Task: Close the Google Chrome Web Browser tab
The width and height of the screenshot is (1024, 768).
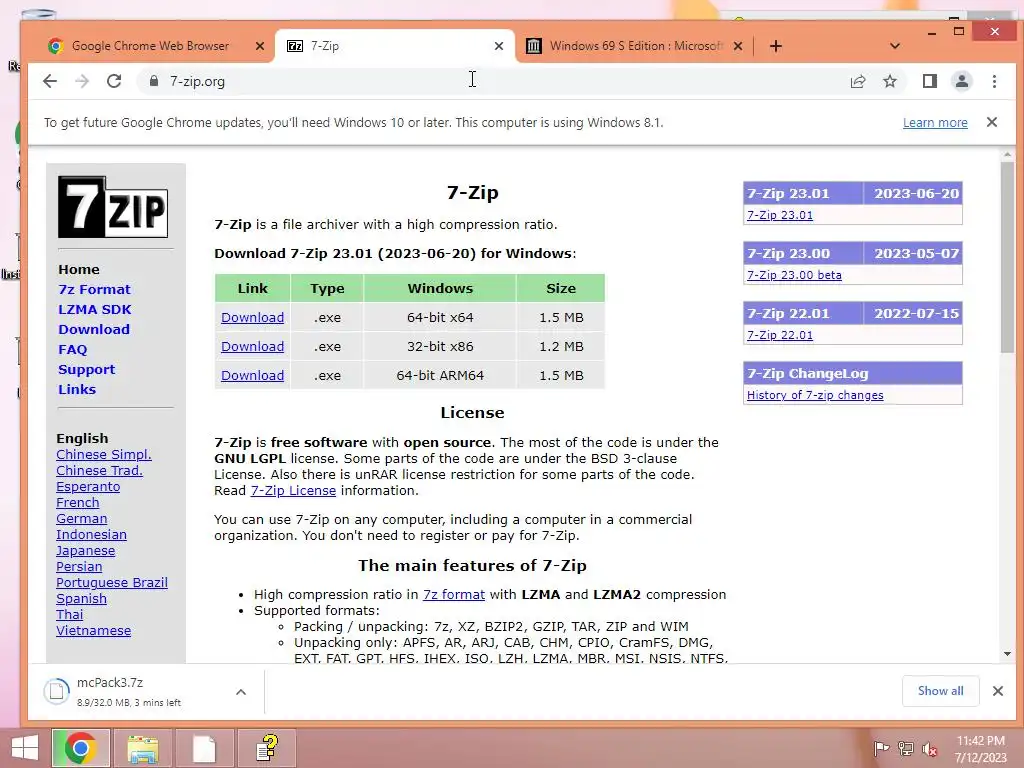Action: click(259, 46)
